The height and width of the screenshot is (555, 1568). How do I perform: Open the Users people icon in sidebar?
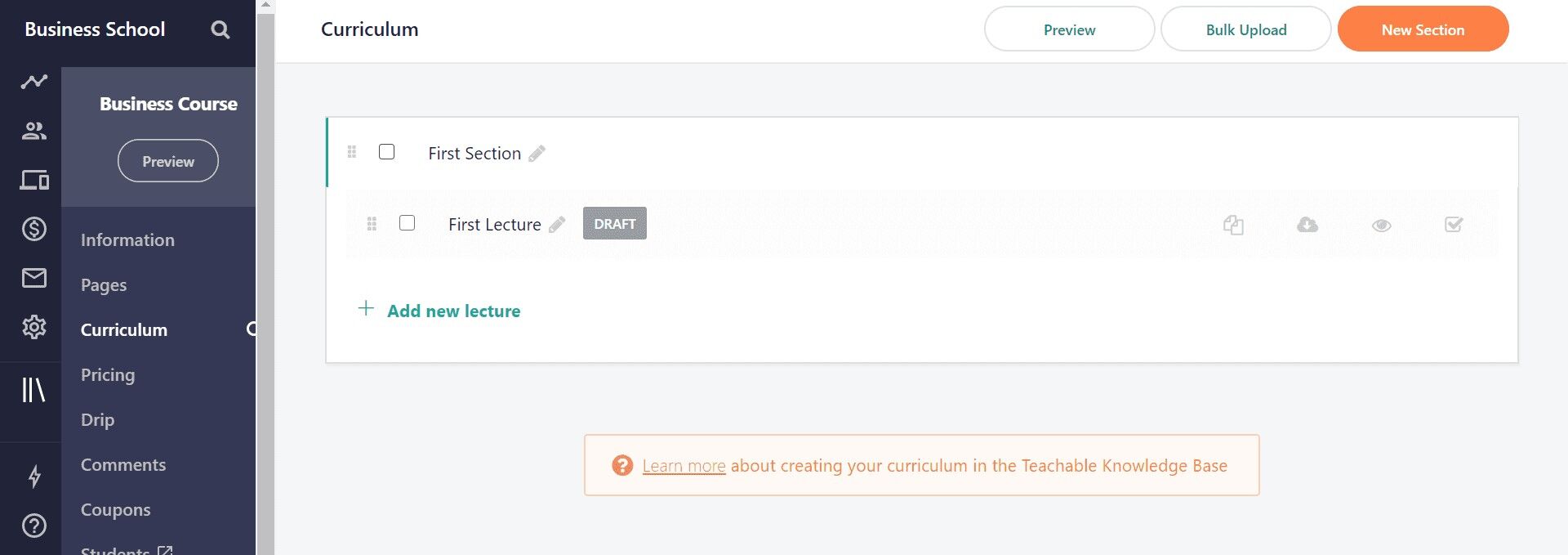pyautogui.click(x=34, y=131)
